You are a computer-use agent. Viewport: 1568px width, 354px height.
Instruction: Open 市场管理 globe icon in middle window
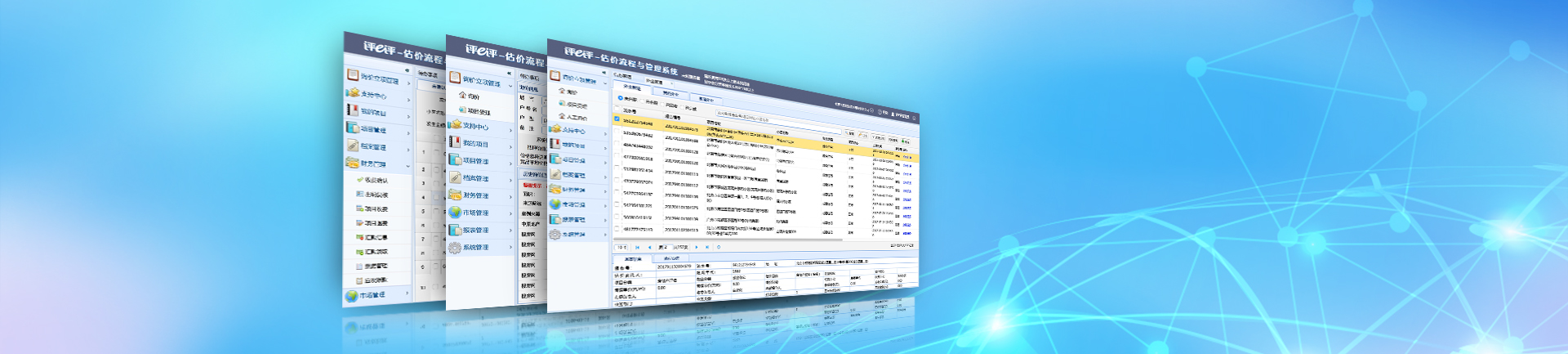click(455, 212)
